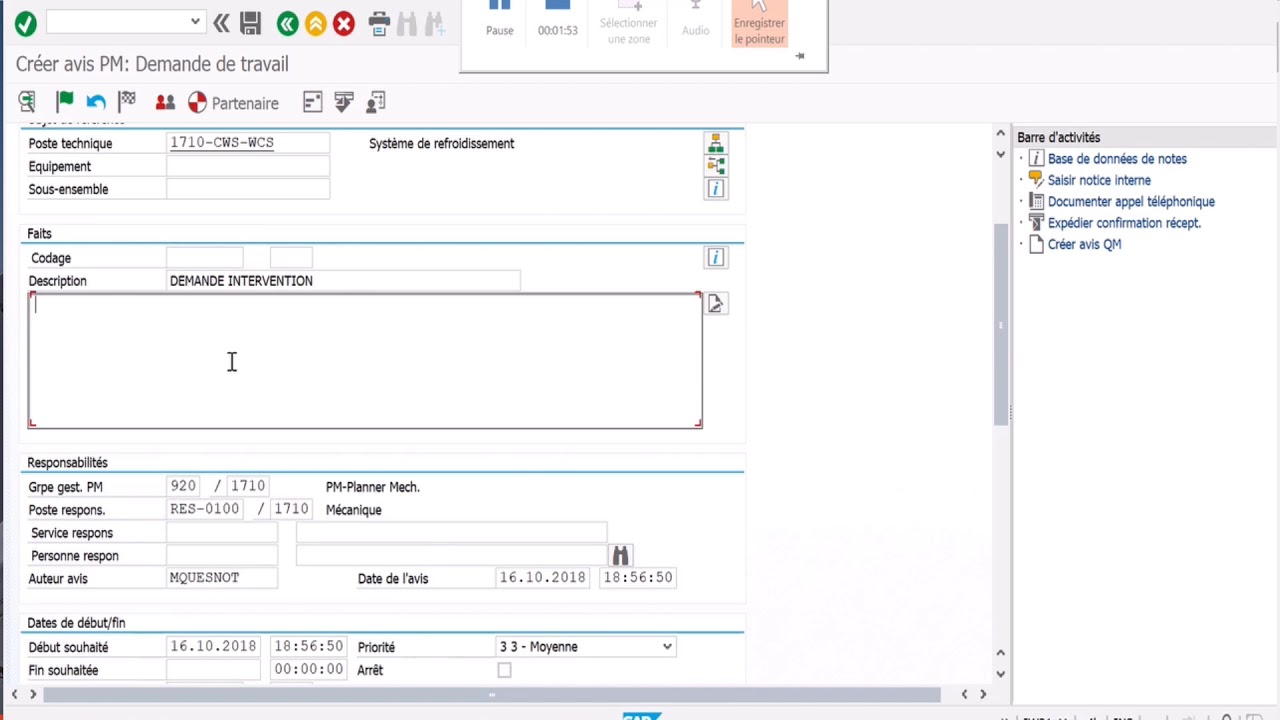
Task: Click the icon right of Partenaire
Action: [x=312, y=102]
